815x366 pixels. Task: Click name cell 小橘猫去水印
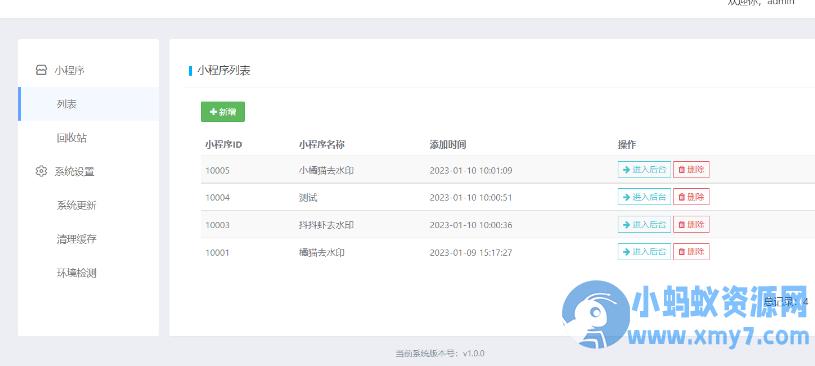click(x=326, y=170)
